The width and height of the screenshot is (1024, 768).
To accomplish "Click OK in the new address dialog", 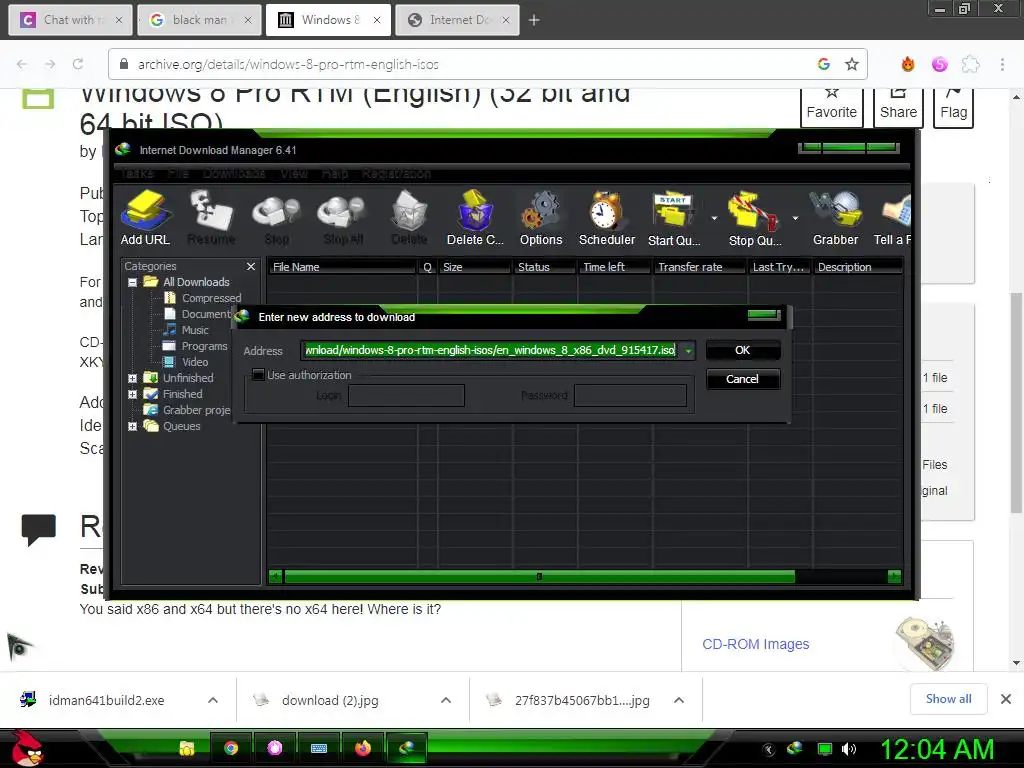I will point(743,350).
